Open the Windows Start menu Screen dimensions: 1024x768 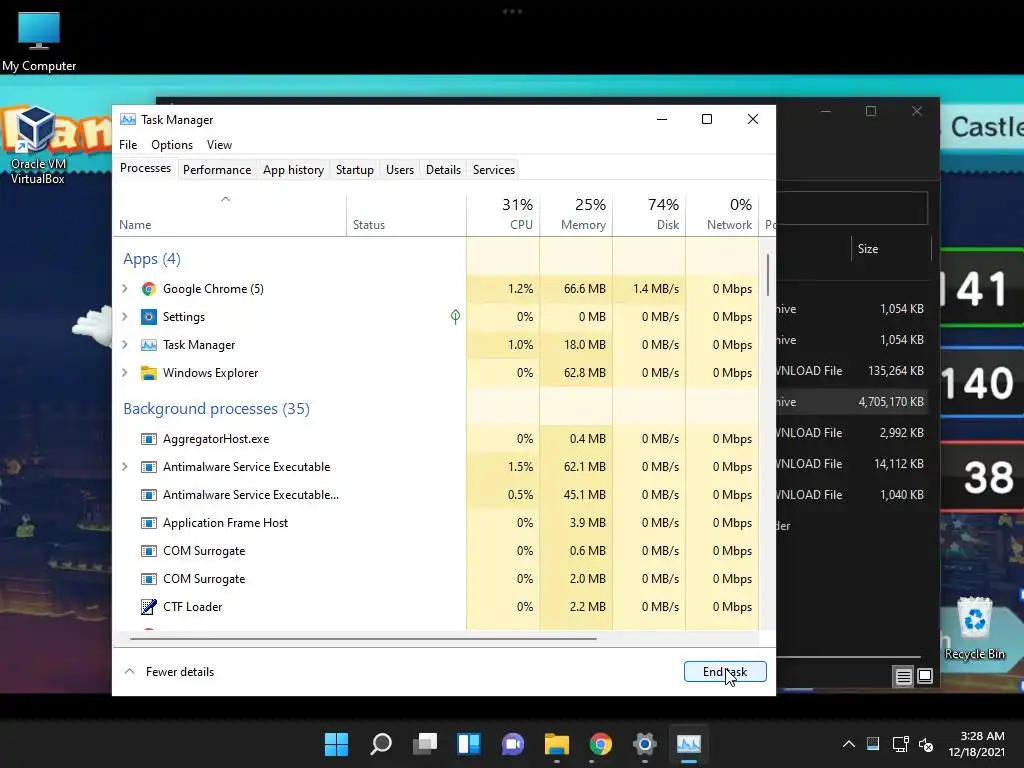pos(337,744)
